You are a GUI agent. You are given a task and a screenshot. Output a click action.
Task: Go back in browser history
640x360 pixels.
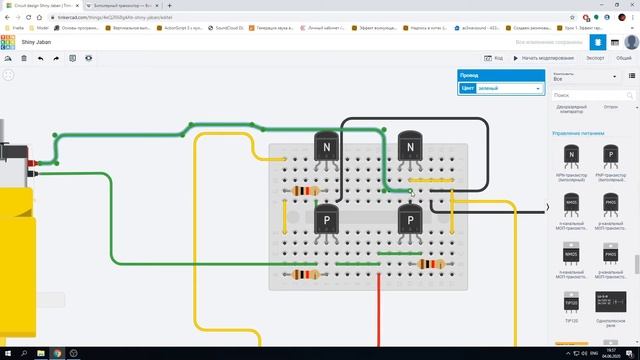pyautogui.click(x=7, y=18)
